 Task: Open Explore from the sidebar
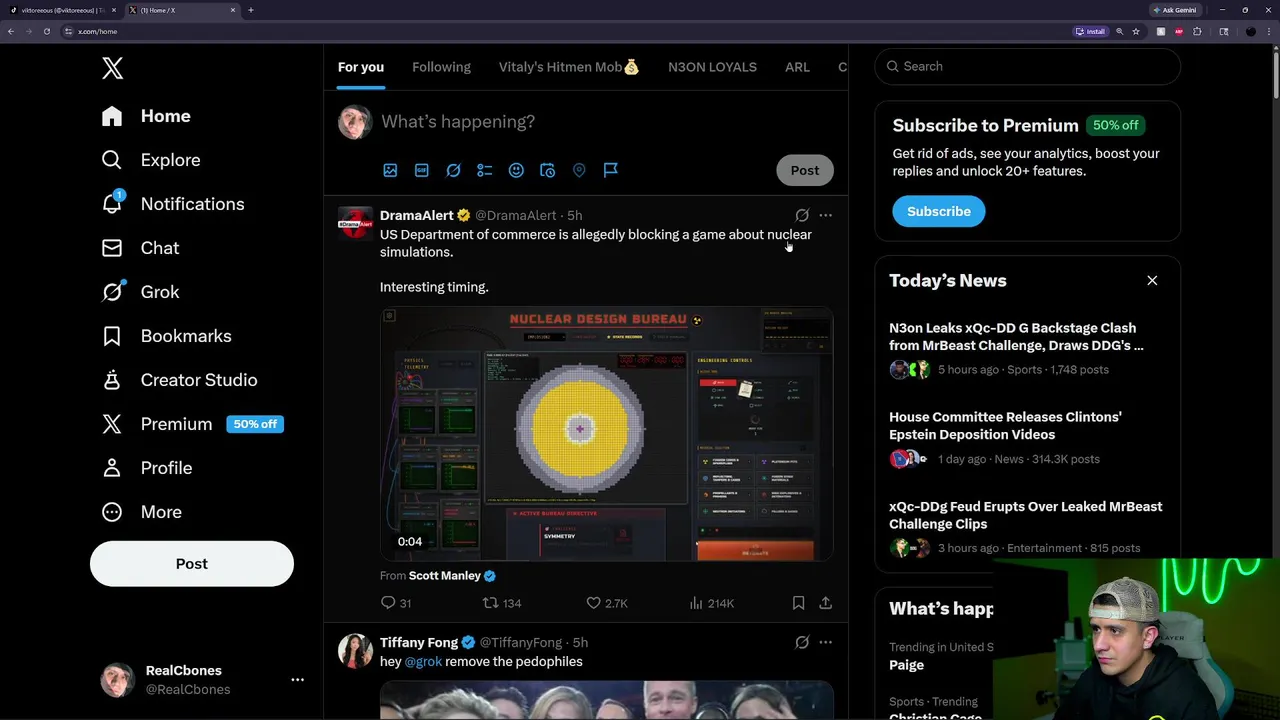tap(151, 160)
